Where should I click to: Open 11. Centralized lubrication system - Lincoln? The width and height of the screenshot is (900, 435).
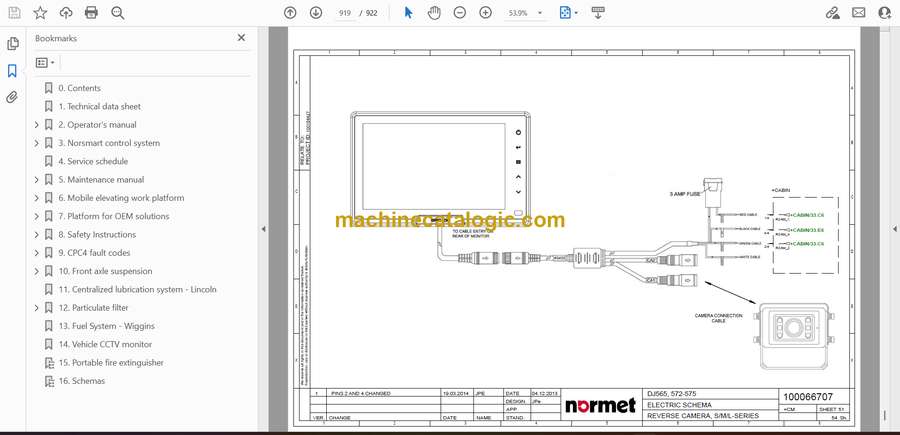137,290
